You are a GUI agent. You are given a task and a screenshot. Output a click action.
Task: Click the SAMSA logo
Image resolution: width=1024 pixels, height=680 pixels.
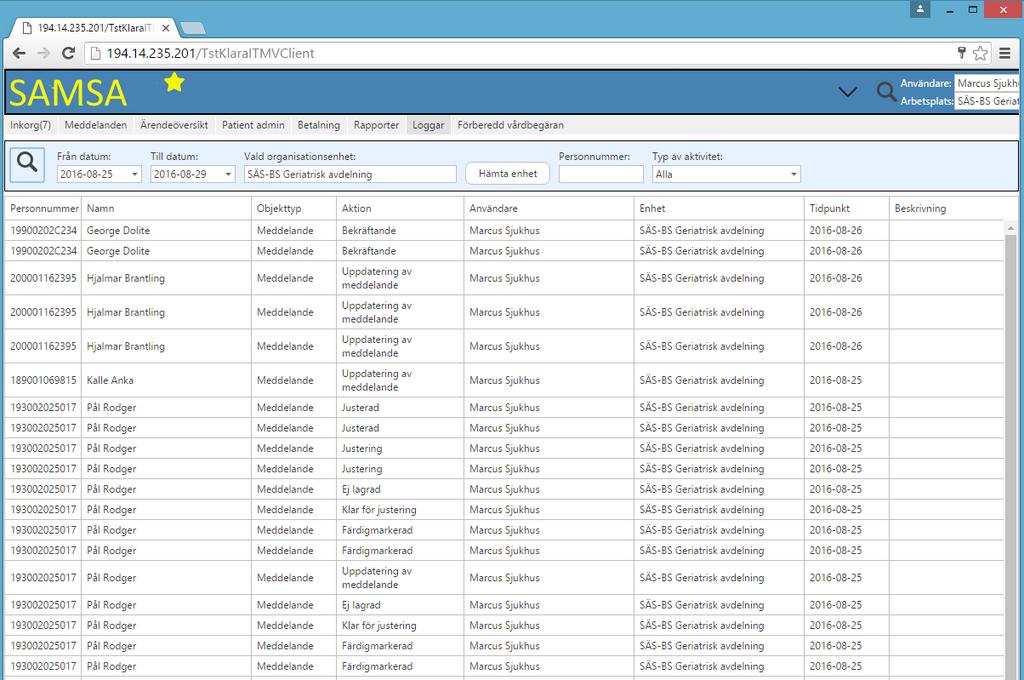(x=68, y=93)
